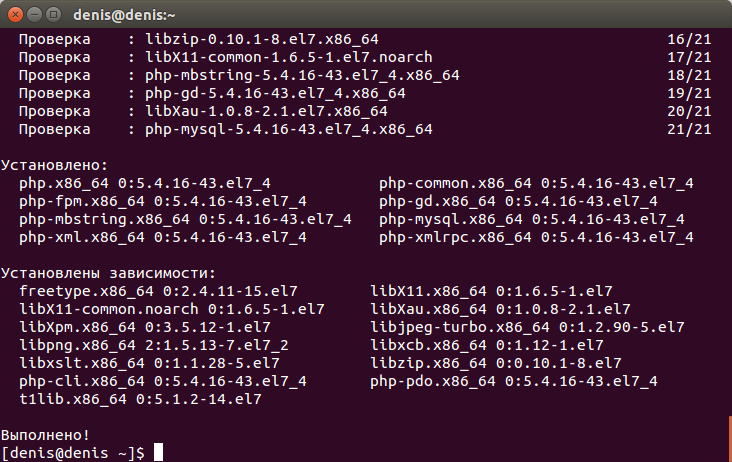Viewport: 732px width, 462px height.
Task: Click the libjpeg-turbo.x86_64 dependency line
Action: 528,327
